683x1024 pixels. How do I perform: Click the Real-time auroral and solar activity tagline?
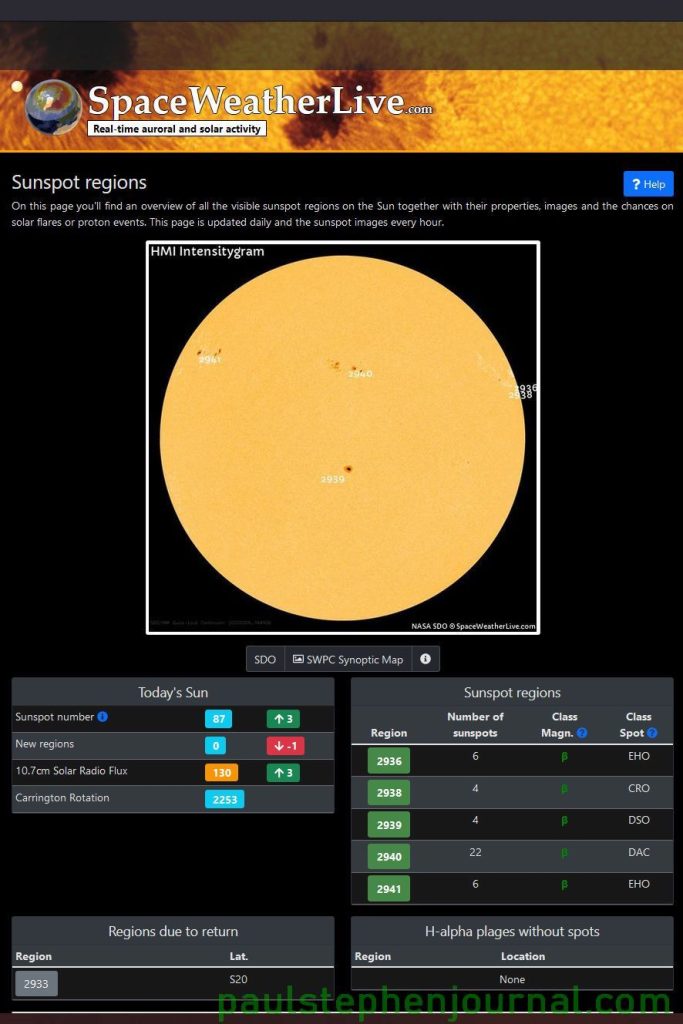point(177,129)
